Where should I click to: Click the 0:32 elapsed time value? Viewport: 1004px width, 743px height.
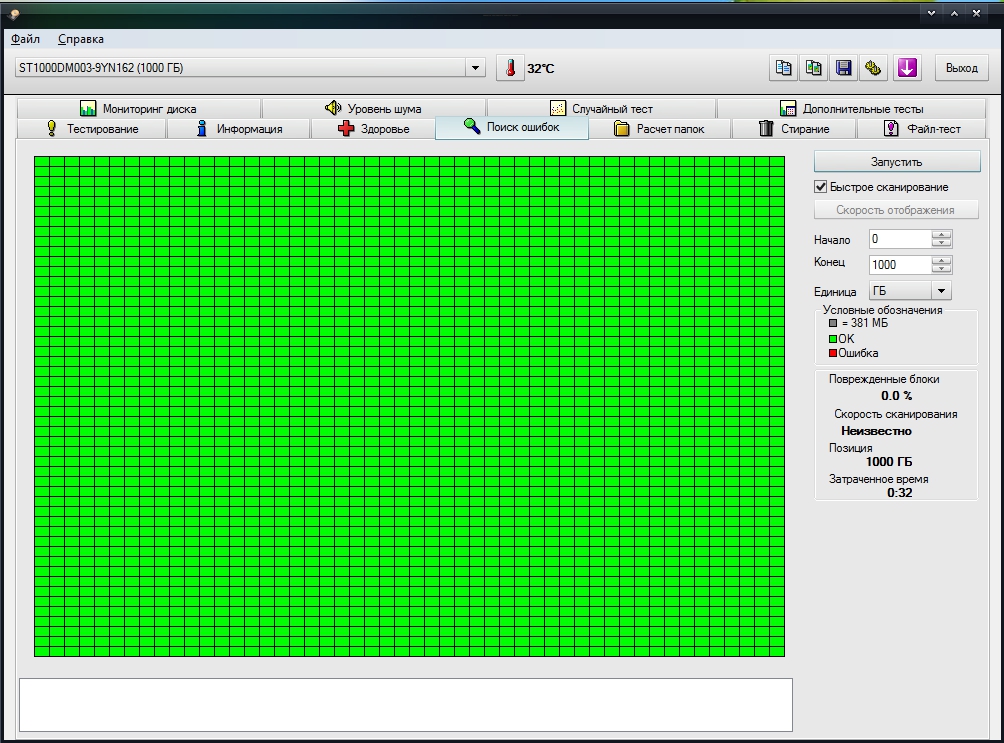(x=900, y=493)
